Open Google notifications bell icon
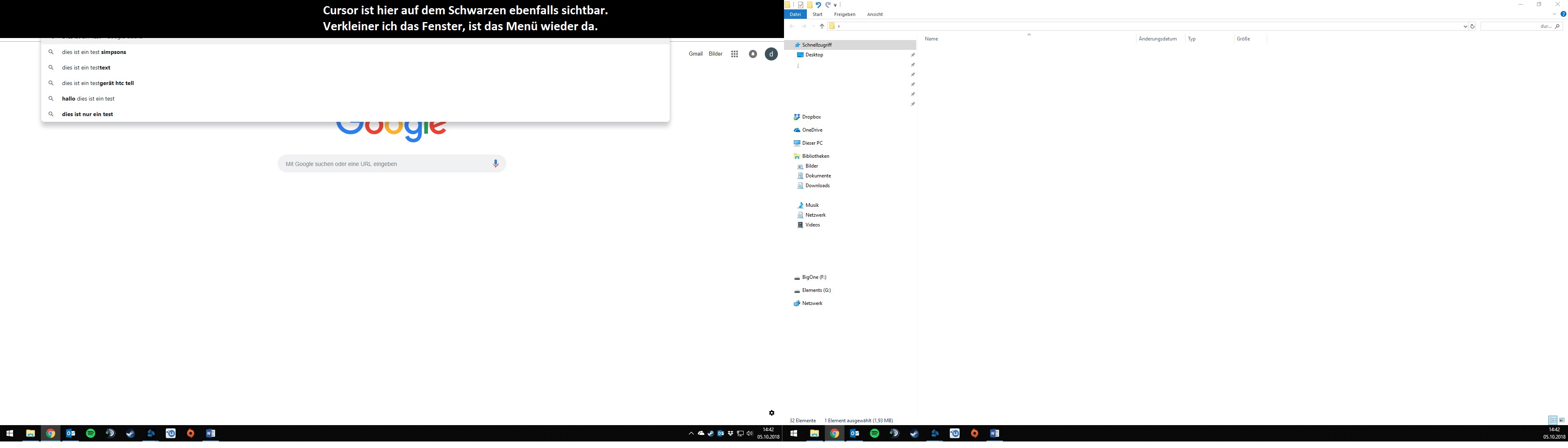The width and height of the screenshot is (1568, 448). (753, 54)
